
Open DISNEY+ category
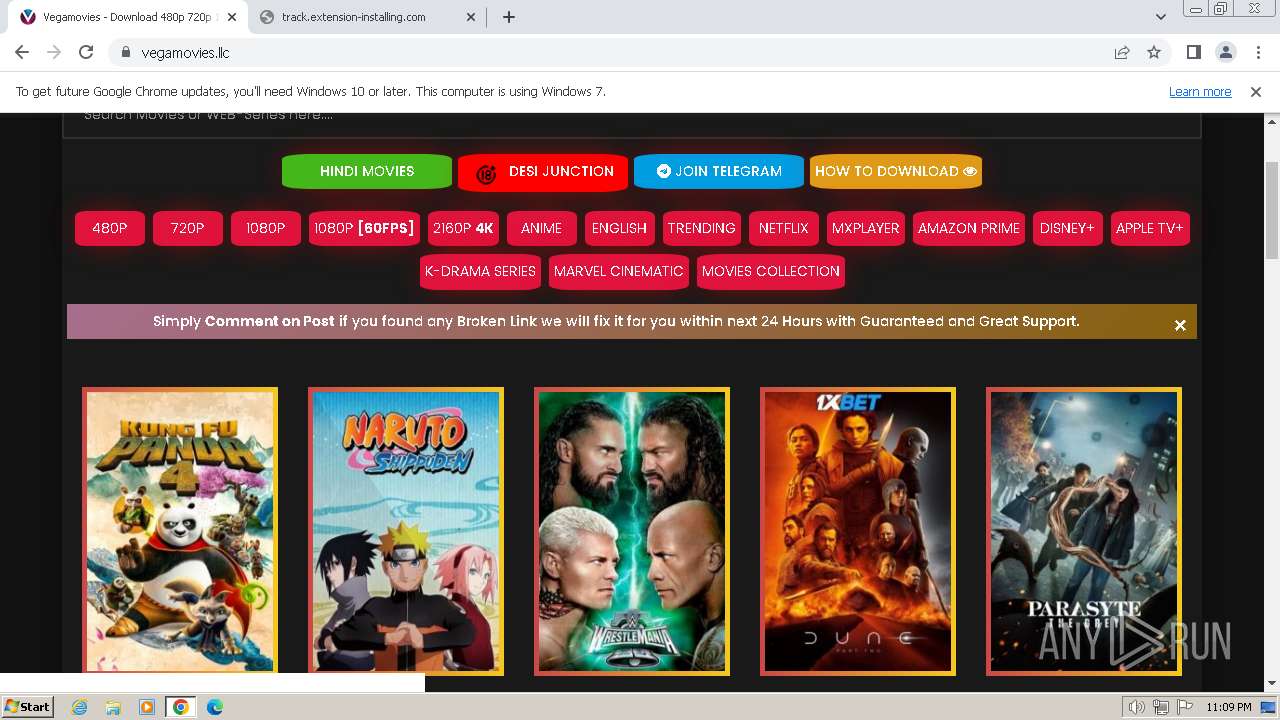click(1067, 228)
